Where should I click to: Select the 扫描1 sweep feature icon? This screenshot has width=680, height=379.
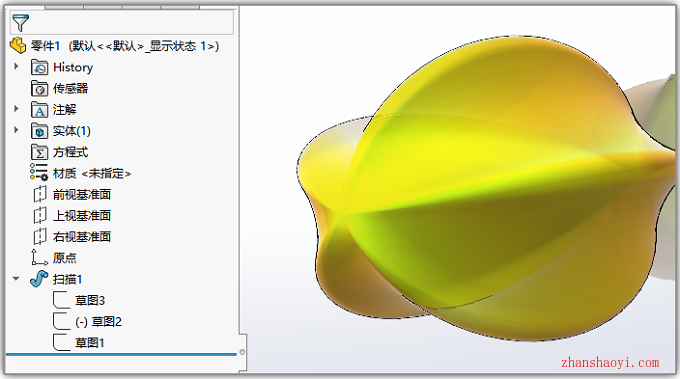coord(39,279)
